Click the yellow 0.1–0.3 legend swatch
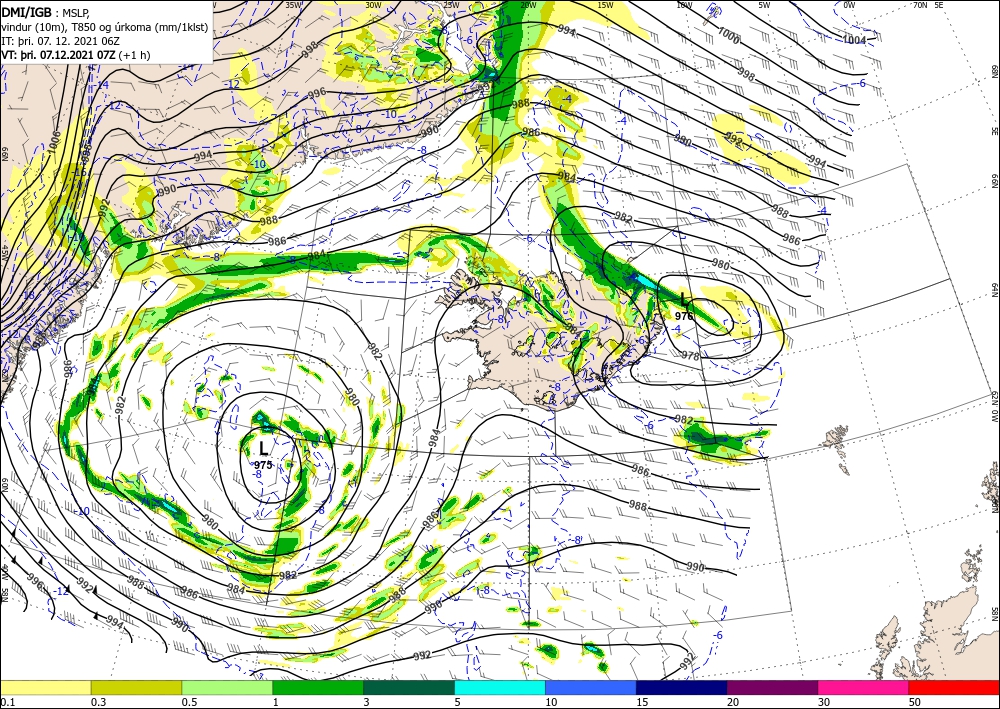This screenshot has height=709, width=1000. pyautogui.click(x=46, y=687)
